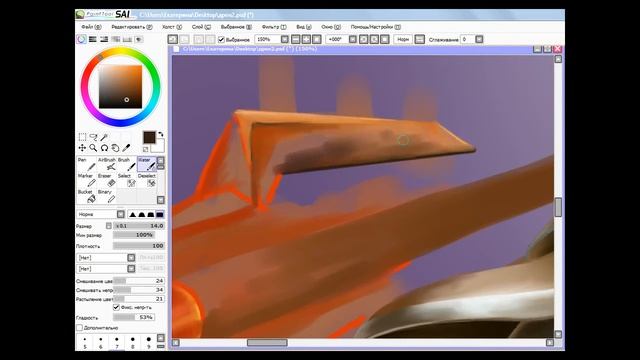This screenshot has height=360, width=640.
Task: Open the Редактировать menu
Action: 131,27
